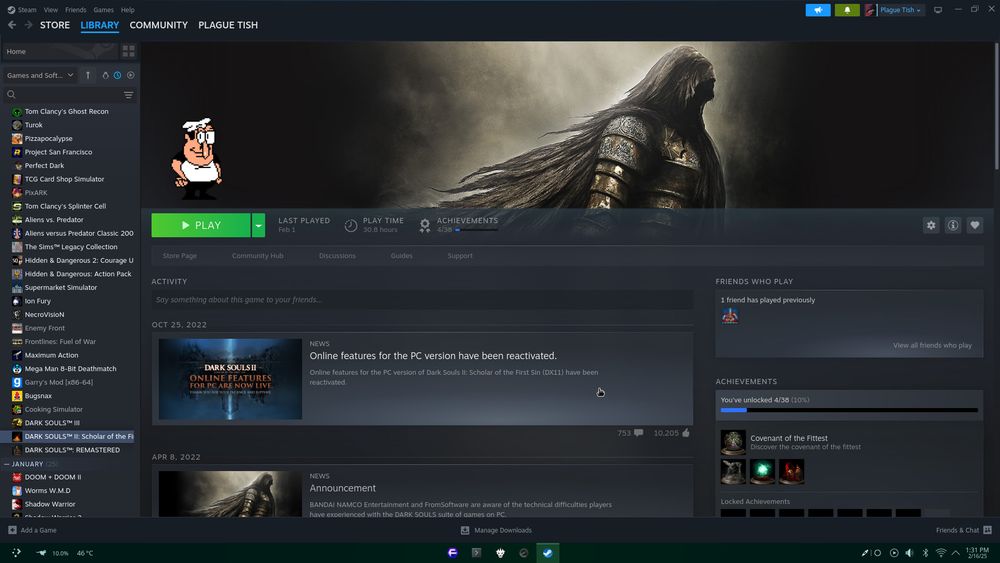Click the Home button in sidebar
1000x563 pixels.
click(x=61, y=51)
